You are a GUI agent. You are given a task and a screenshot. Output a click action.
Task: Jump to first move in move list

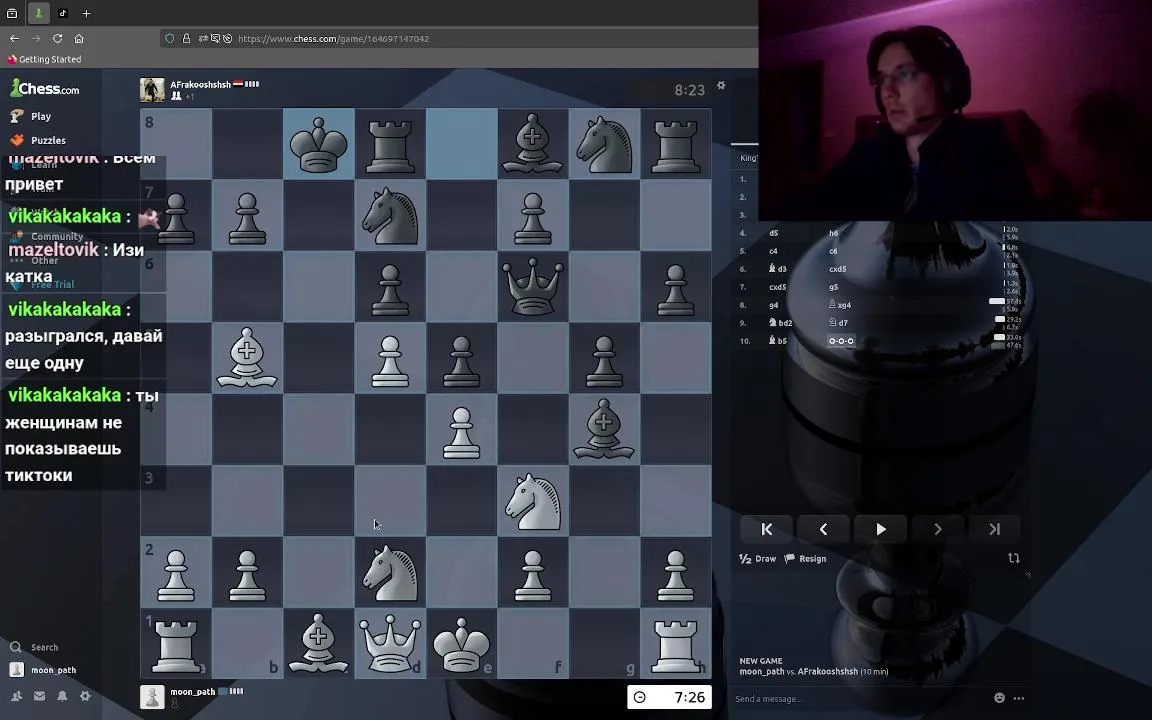766,529
